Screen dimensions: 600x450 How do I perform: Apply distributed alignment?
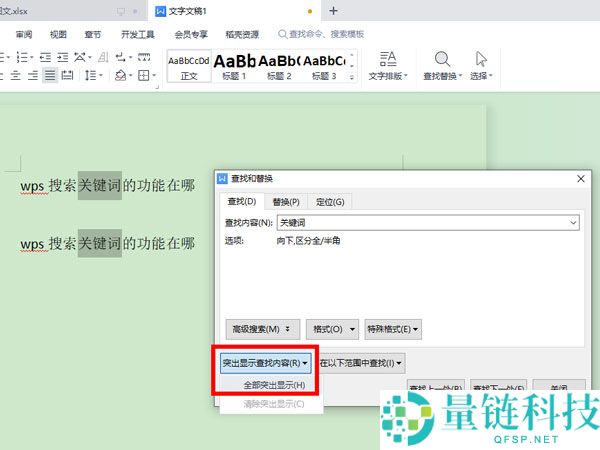(67, 75)
